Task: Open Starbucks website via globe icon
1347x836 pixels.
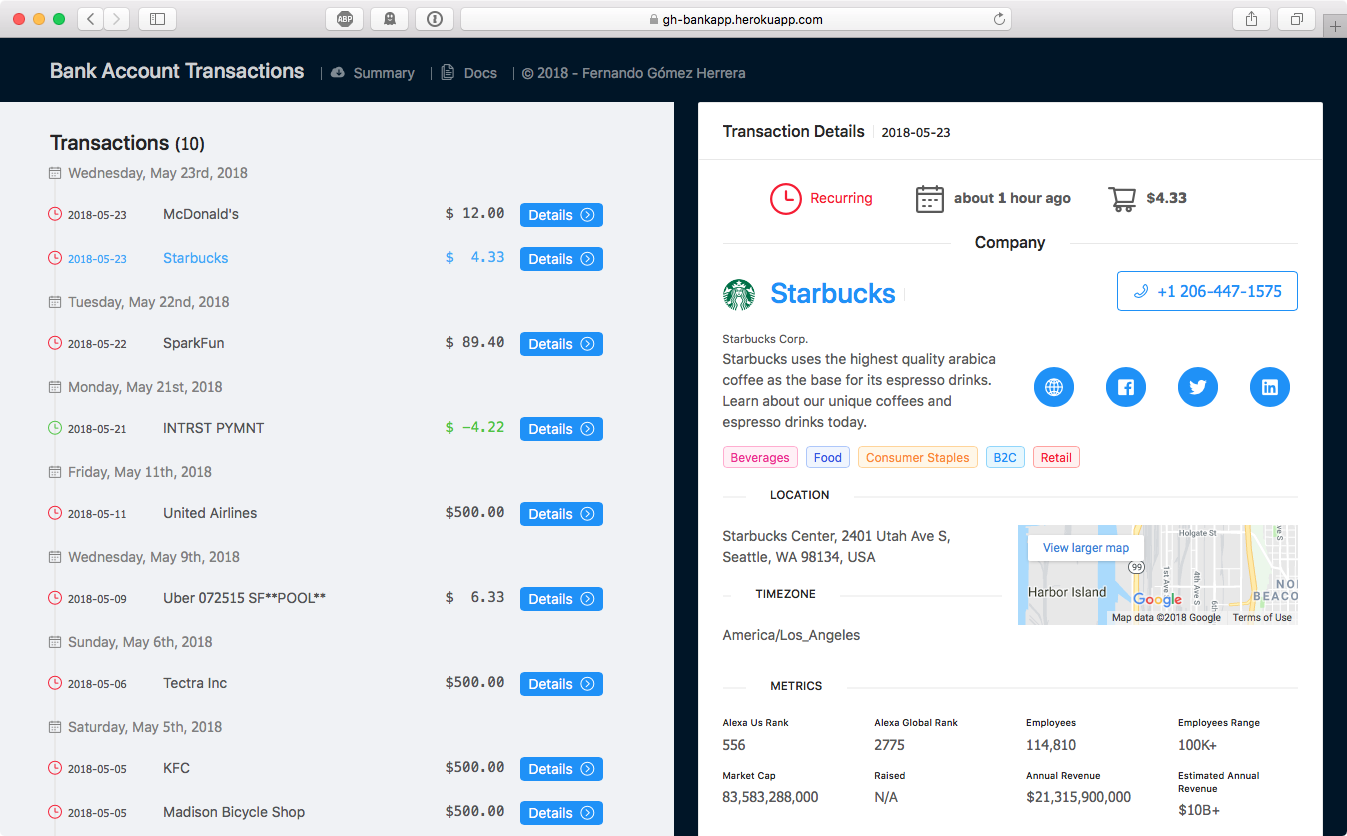Action: point(1053,387)
